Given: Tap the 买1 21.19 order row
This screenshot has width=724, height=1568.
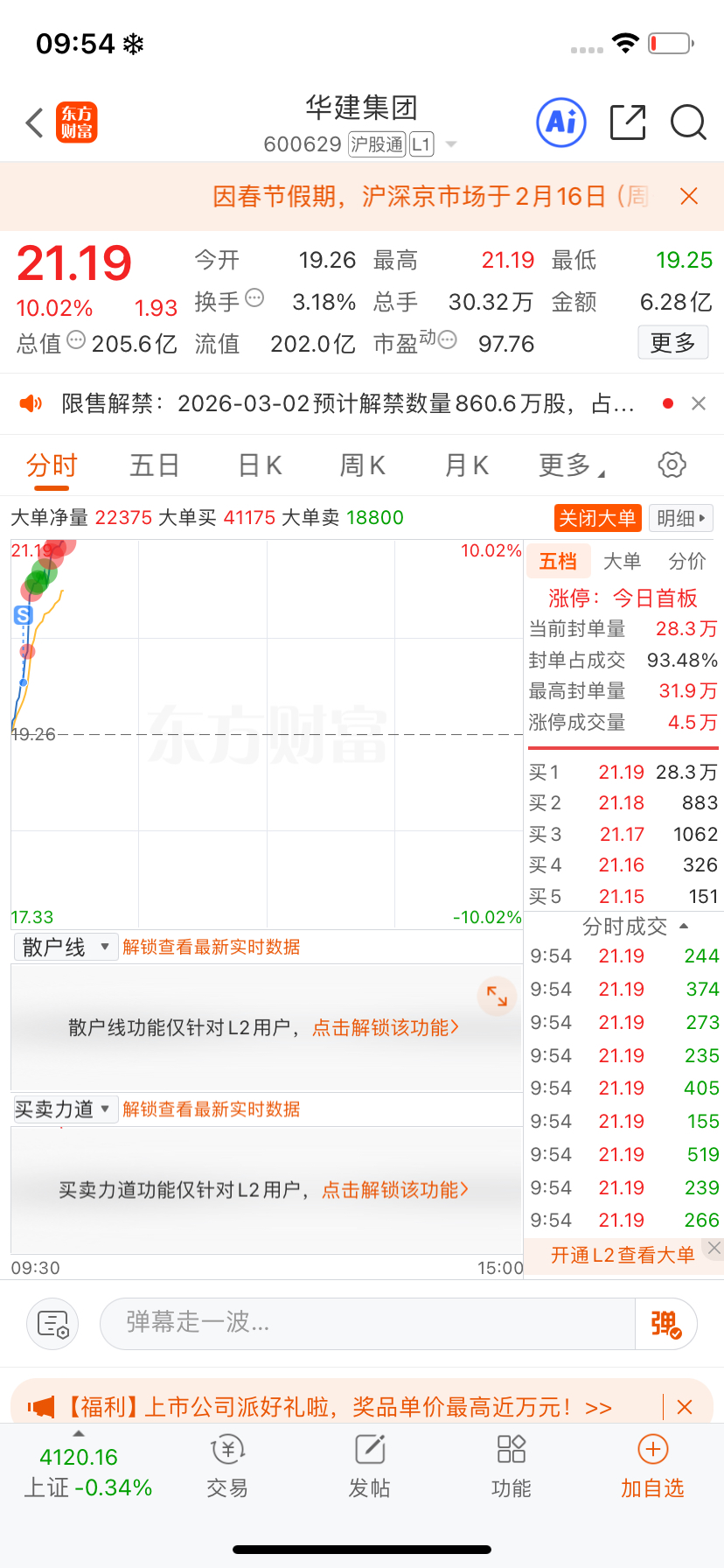Looking at the screenshot, I should coord(623,772).
